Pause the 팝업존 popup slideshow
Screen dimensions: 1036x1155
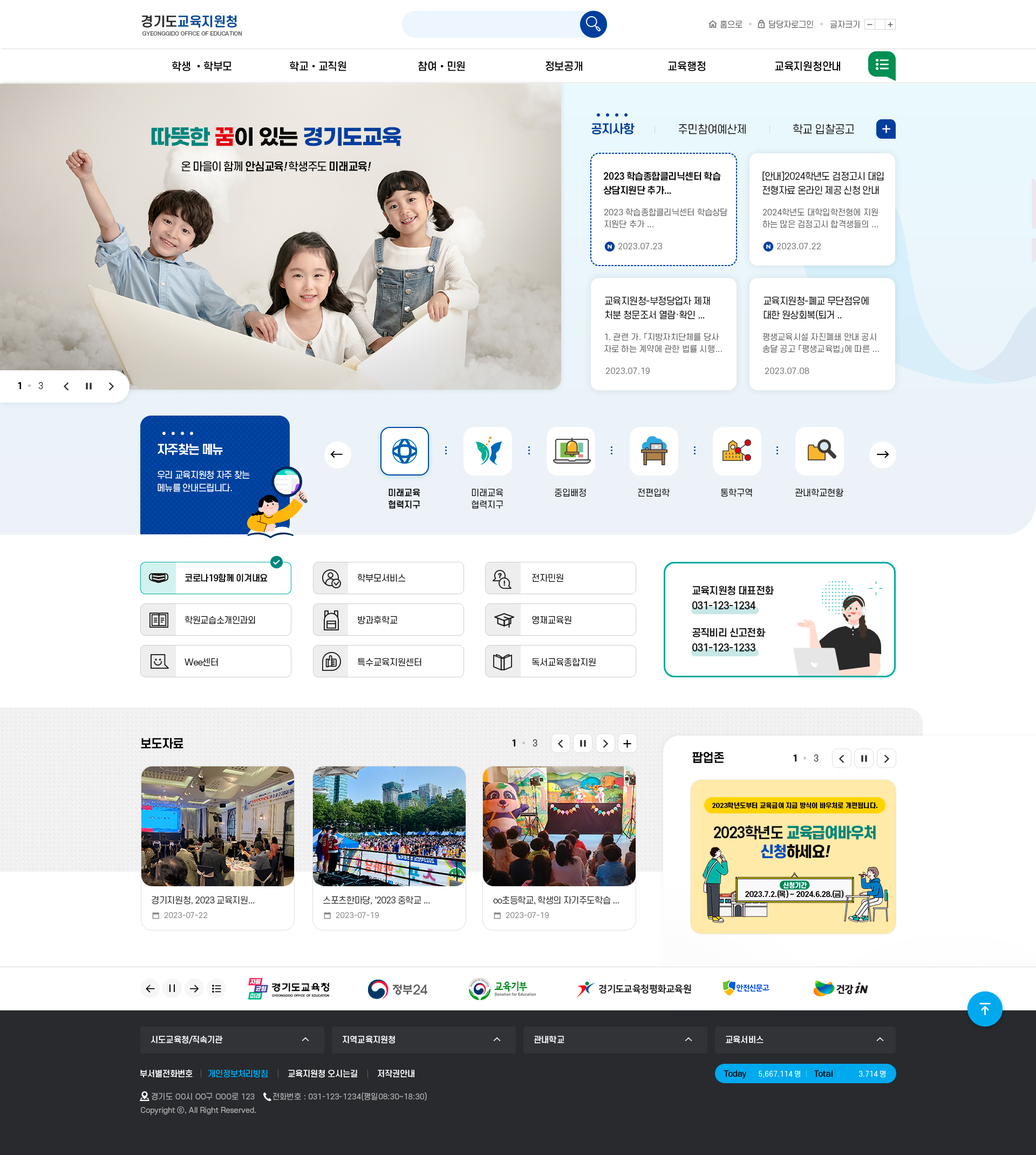tap(863, 758)
